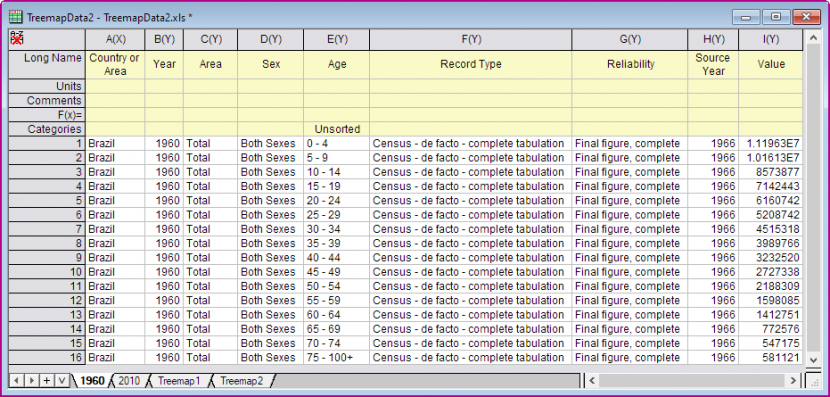
Task: Click the age cell '25 - 29'
Action: pos(337,215)
